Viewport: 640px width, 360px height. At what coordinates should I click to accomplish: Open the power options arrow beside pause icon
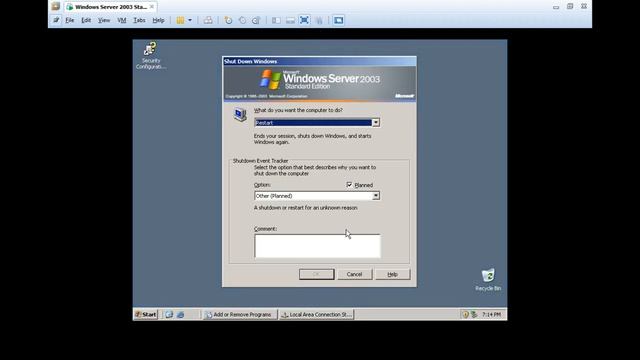[x=190, y=20]
